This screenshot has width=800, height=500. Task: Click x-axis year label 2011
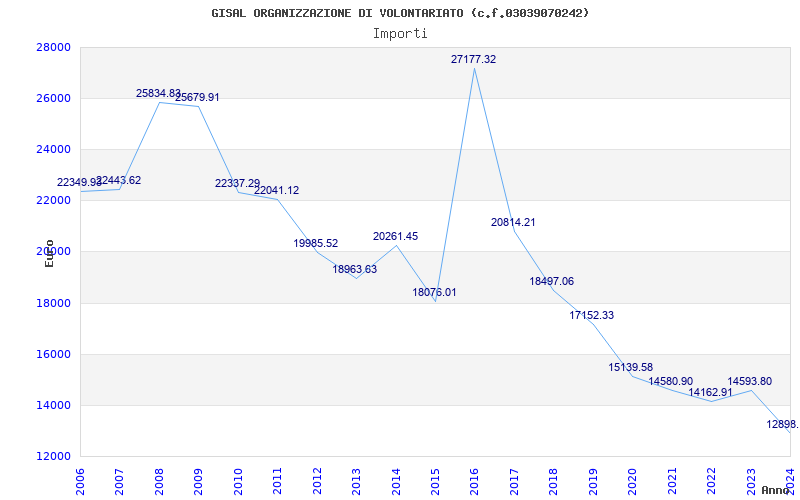(x=278, y=482)
